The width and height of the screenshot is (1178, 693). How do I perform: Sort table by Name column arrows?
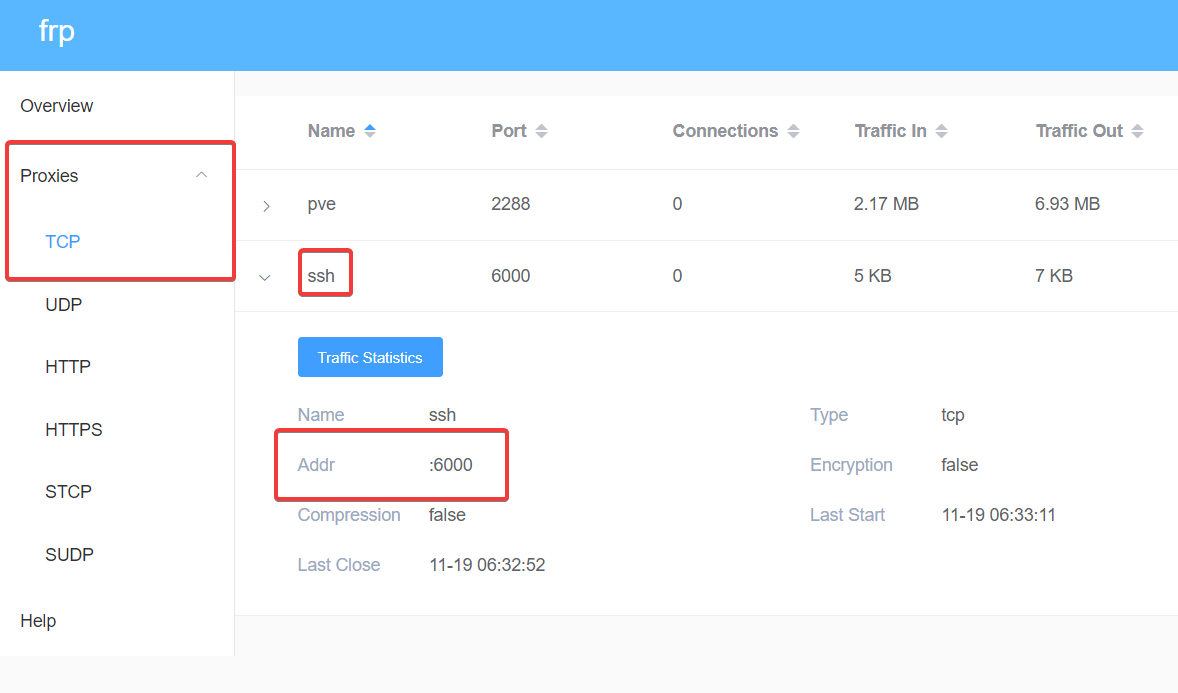point(370,131)
